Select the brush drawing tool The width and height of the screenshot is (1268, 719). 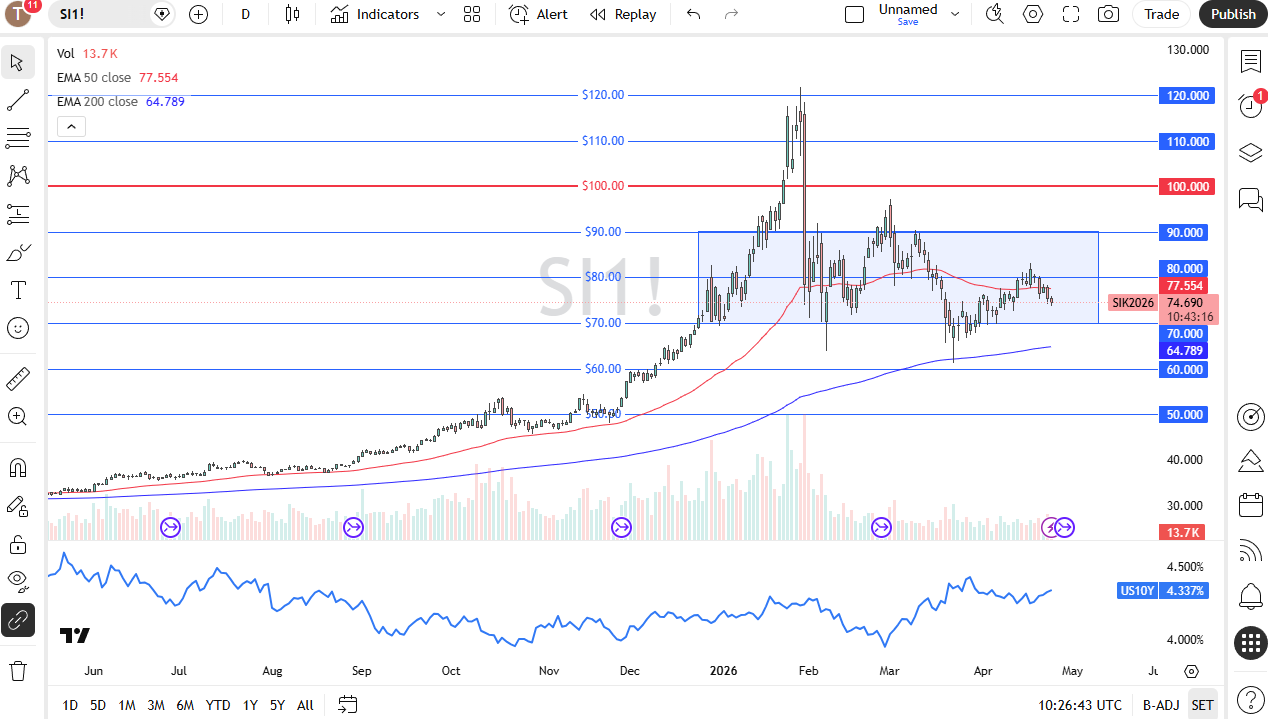[x=17, y=252]
